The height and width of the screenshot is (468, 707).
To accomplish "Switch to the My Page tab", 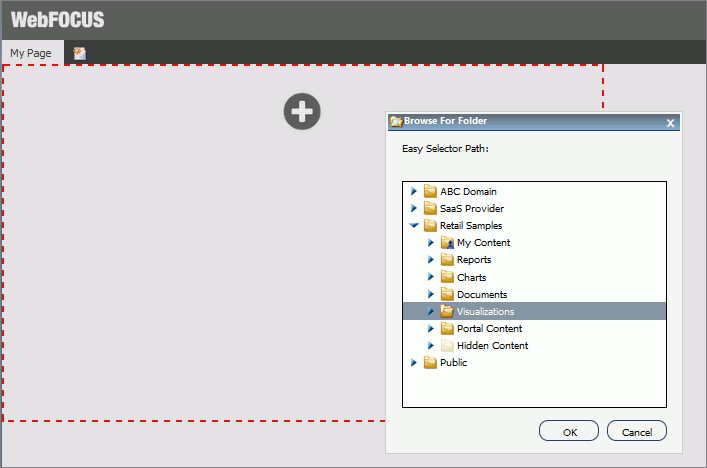I will (x=32, y=52).
